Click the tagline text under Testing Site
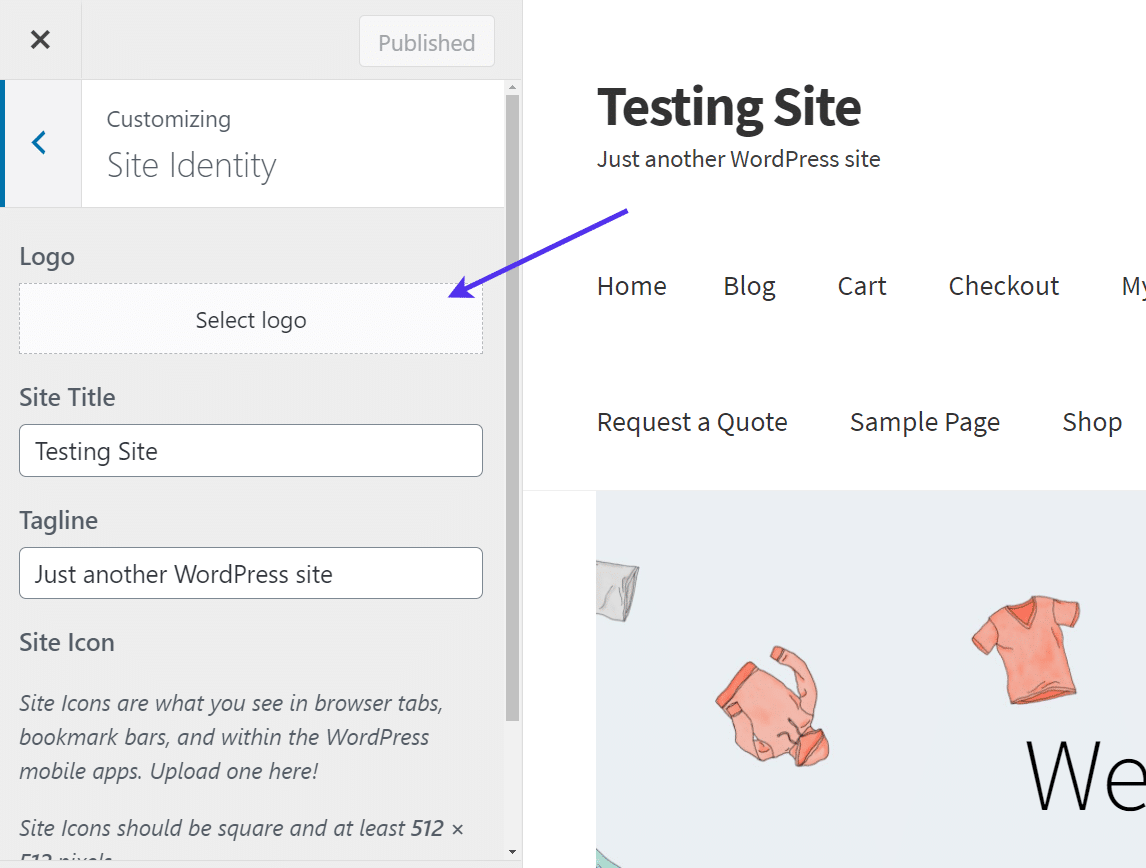 pyautogui.click(x=738, y=159)
